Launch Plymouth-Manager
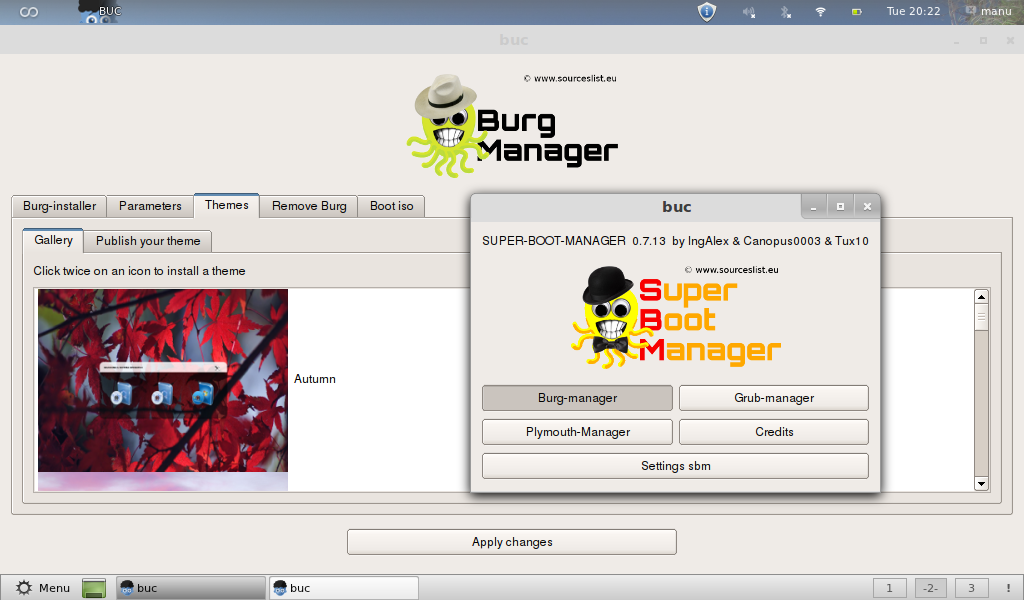 coord(577,431)
